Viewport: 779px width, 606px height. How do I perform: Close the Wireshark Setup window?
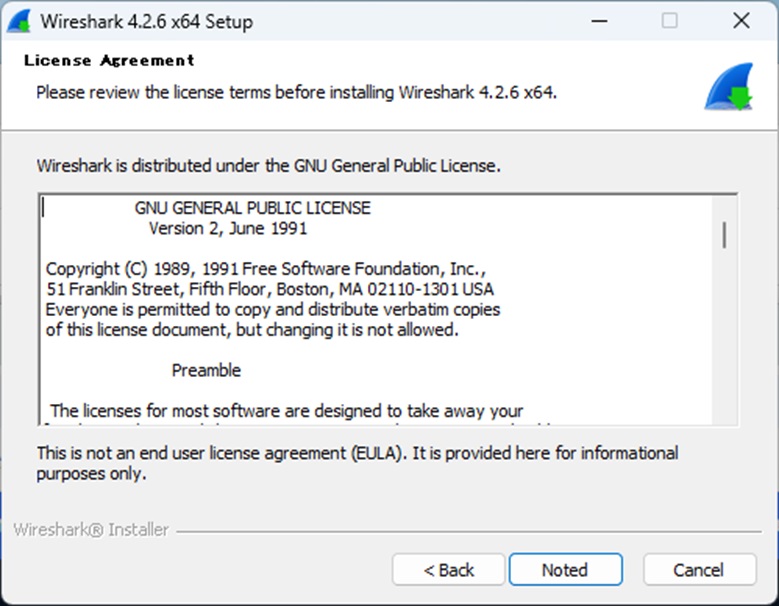tap(740, 21)
